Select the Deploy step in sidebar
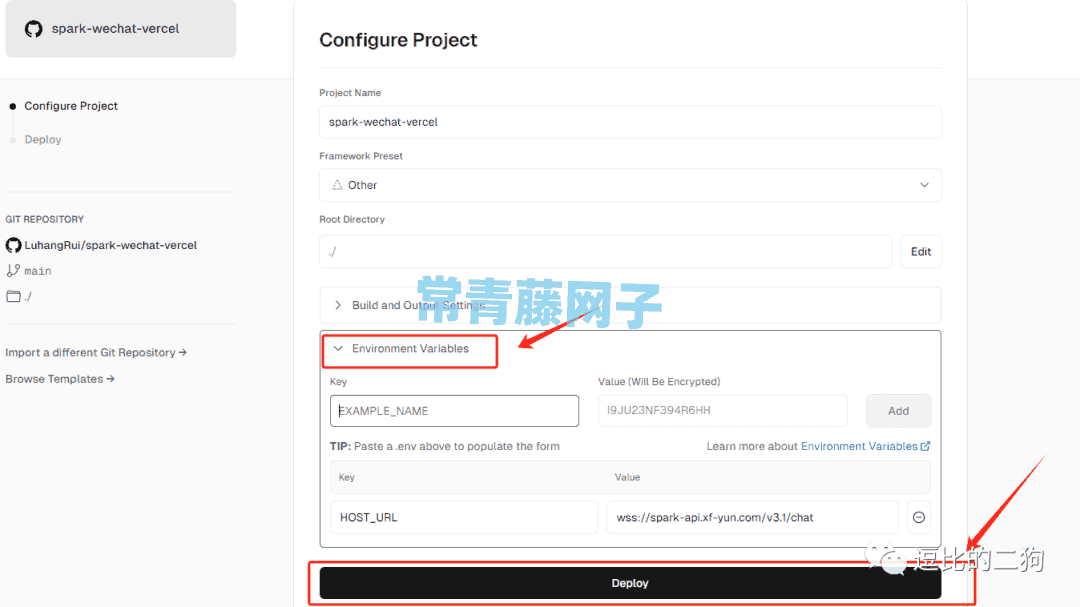The width and height of the screenshot is (1080, 607). click(43, 140)
